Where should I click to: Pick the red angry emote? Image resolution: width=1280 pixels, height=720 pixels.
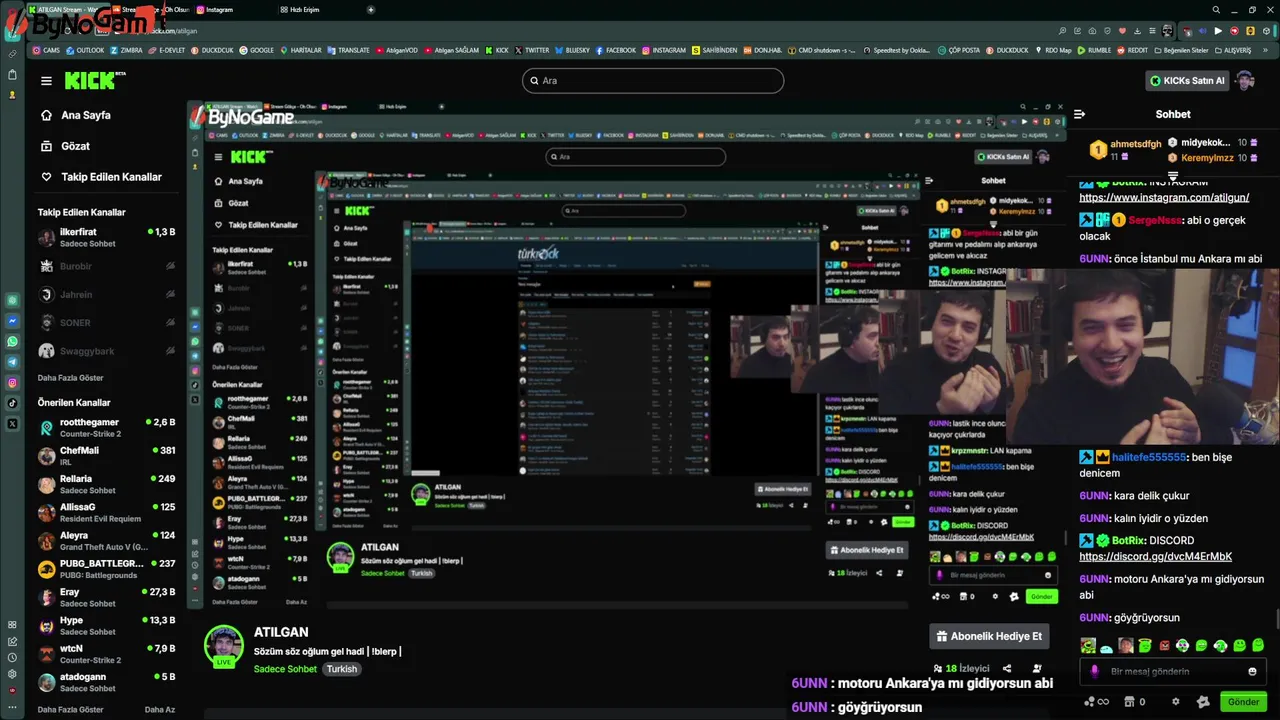(x=1164, y=646)
